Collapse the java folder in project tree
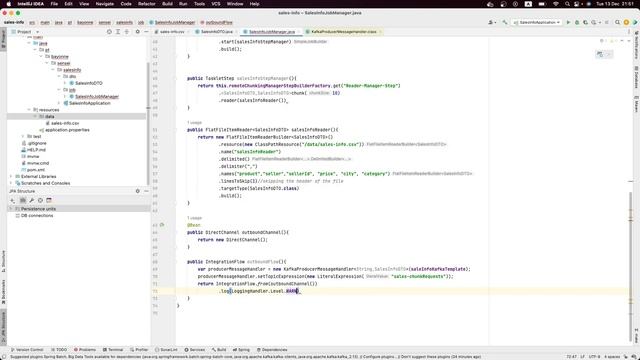 point(29,43)
